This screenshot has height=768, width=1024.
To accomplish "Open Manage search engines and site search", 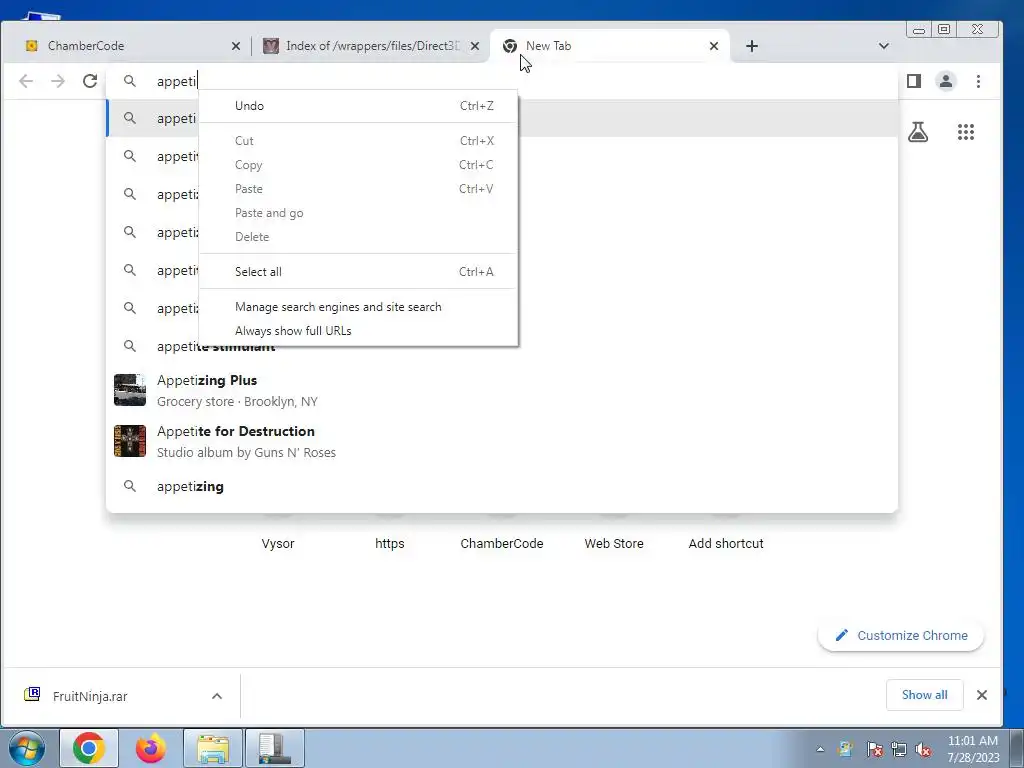I will point(358,307).
